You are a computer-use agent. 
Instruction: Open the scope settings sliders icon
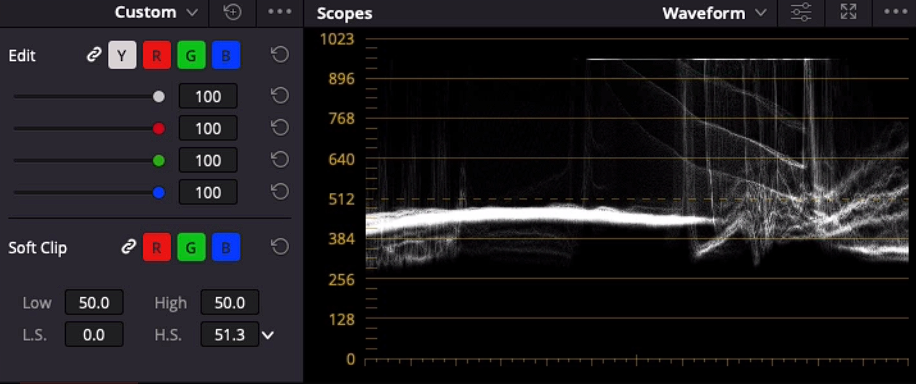tap(801, 12)
